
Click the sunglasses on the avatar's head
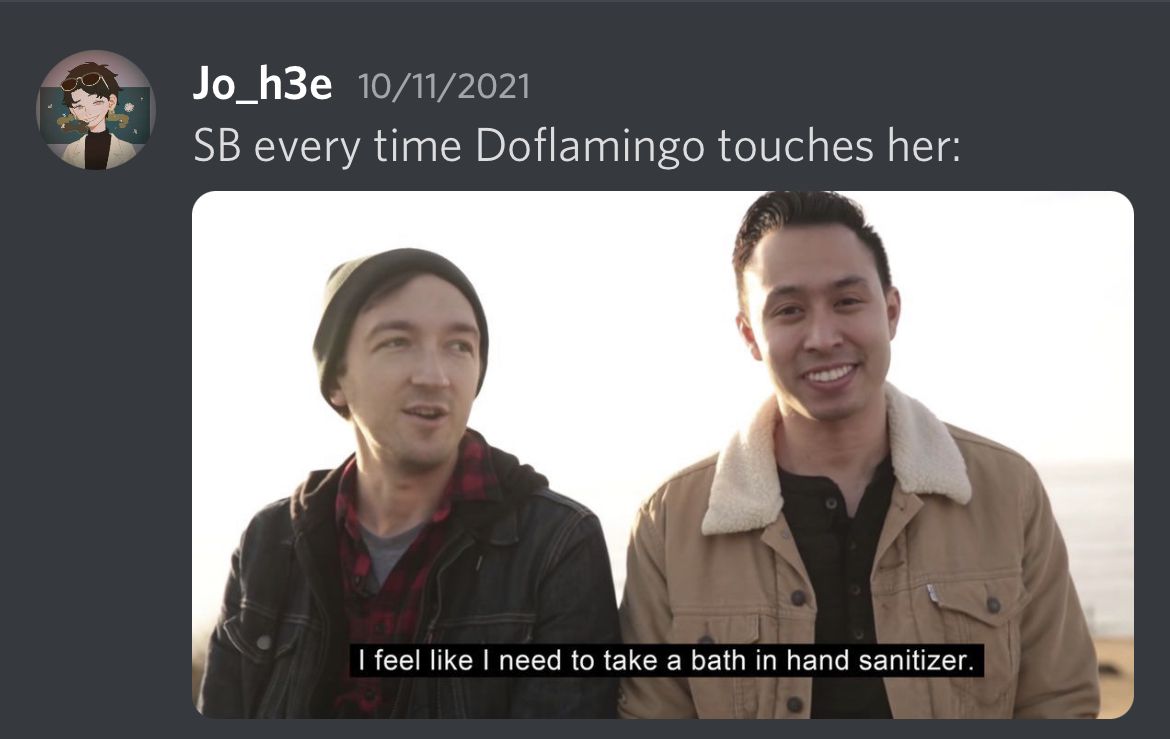pos(84,80)
